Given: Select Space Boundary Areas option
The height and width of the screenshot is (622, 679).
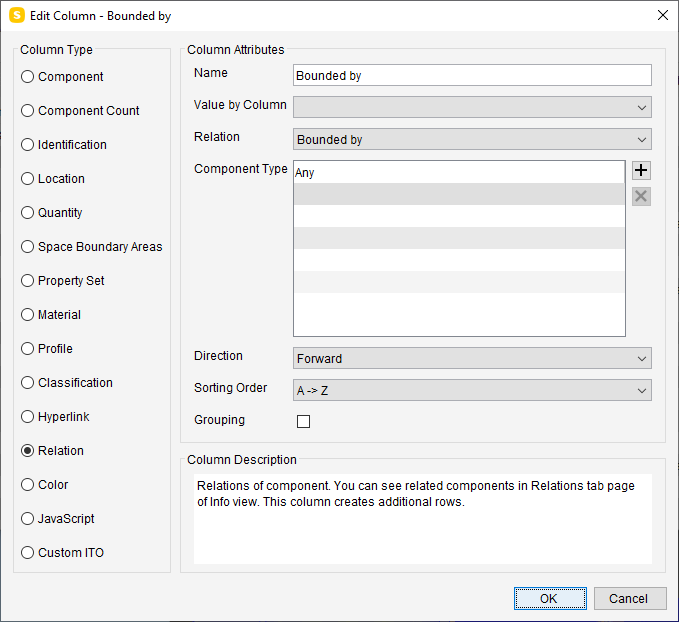Looking at the screenshot, I should point(27,246).
